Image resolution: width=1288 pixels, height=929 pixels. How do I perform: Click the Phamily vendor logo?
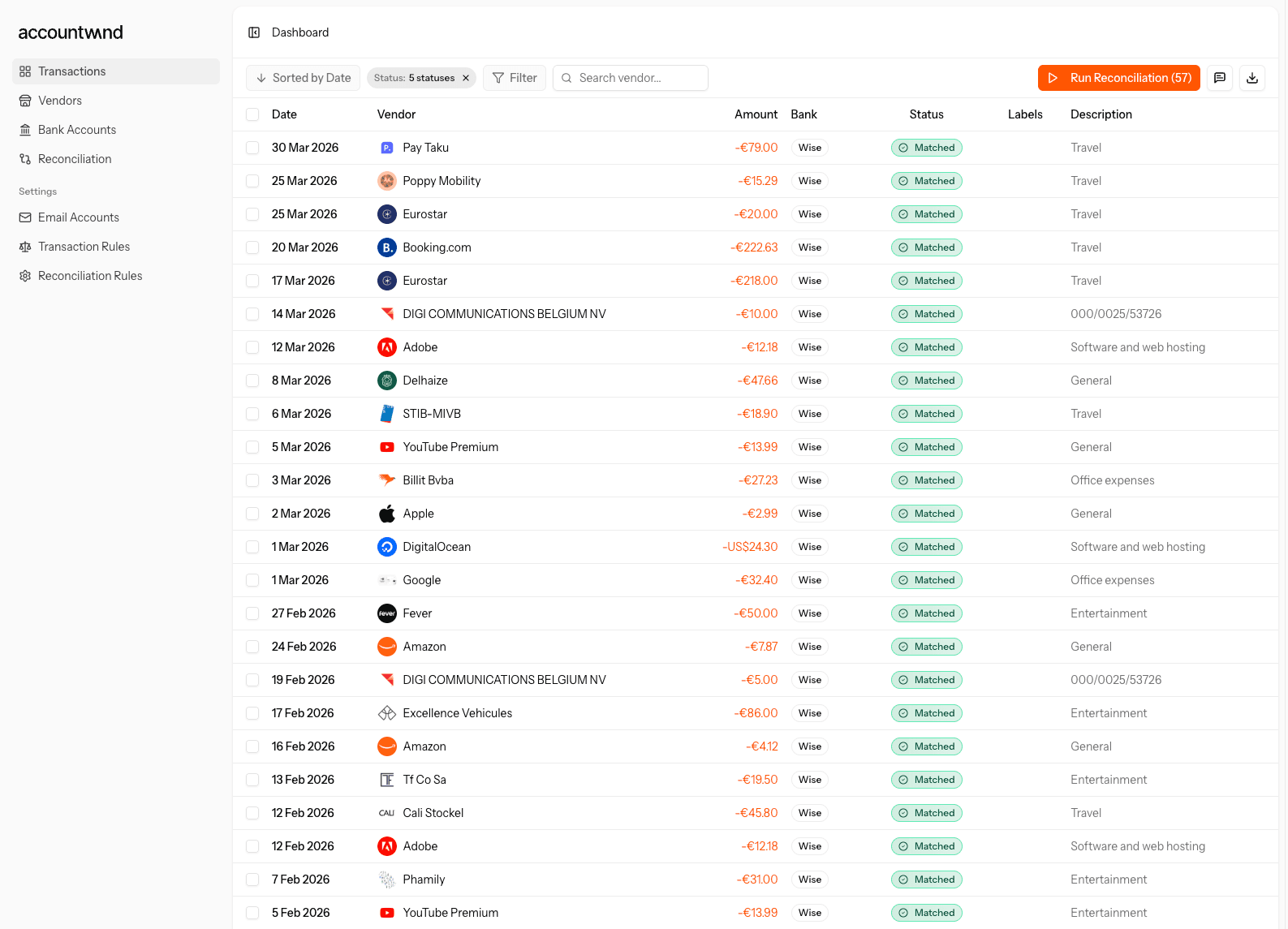[387, 880]
